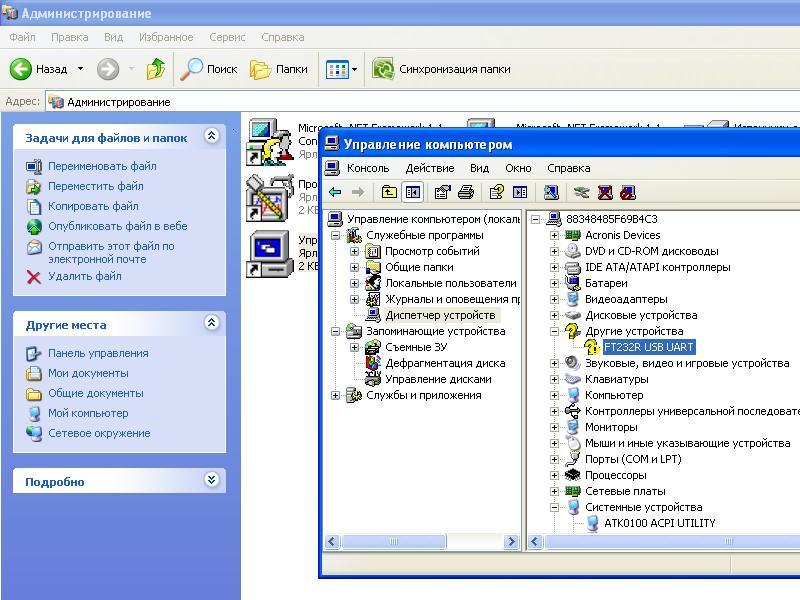This screenshot has height=600, width=800.
Task: Open the Действие menu
Action: pos(429,168)
